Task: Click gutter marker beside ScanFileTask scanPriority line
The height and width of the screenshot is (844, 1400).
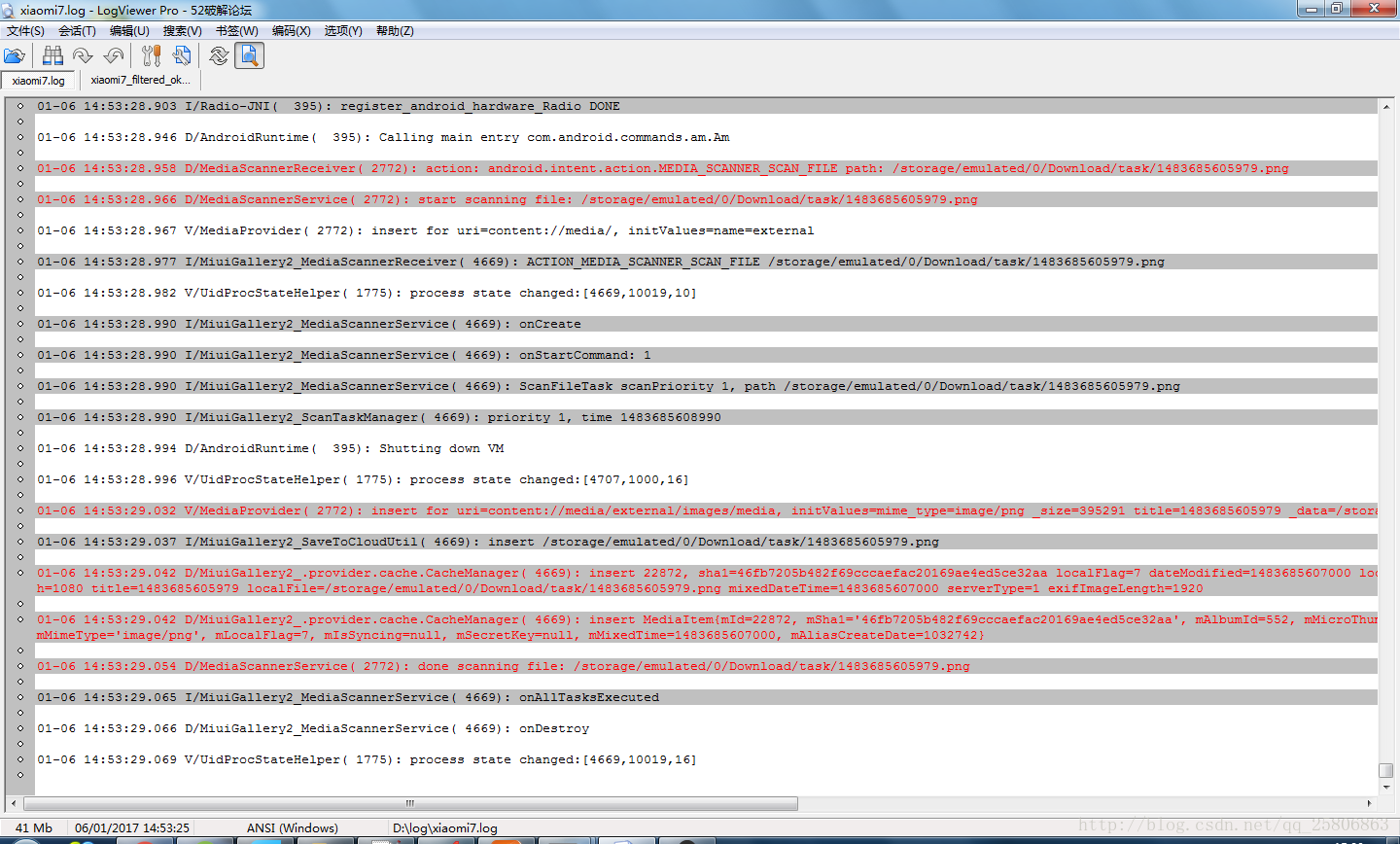Action: coord(19,386)
